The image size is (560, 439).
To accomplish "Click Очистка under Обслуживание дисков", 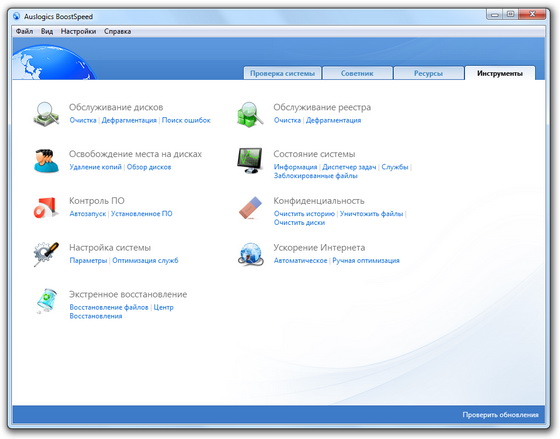I will [x=83, y=120].
